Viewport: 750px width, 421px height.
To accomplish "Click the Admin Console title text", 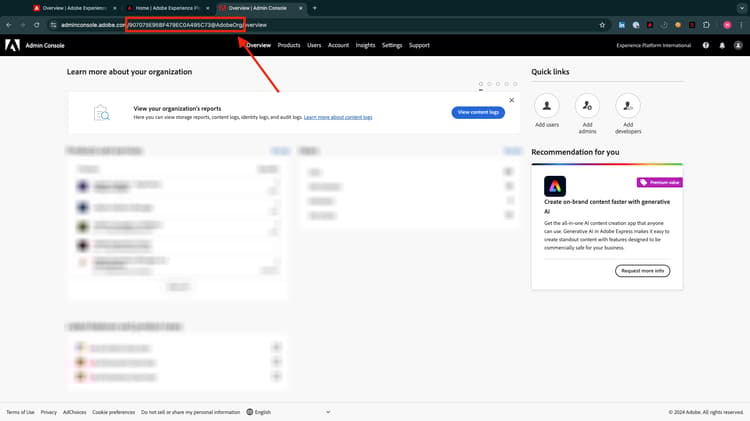I will tap(45, 45).
